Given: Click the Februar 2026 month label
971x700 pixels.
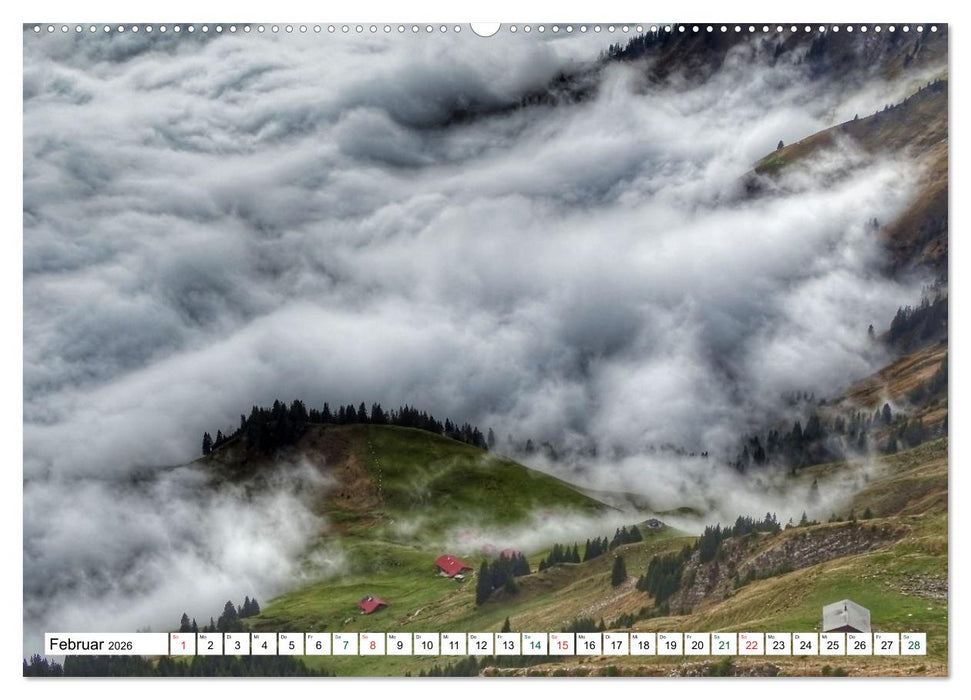Looking at the screenshot, I should (91, 645).
